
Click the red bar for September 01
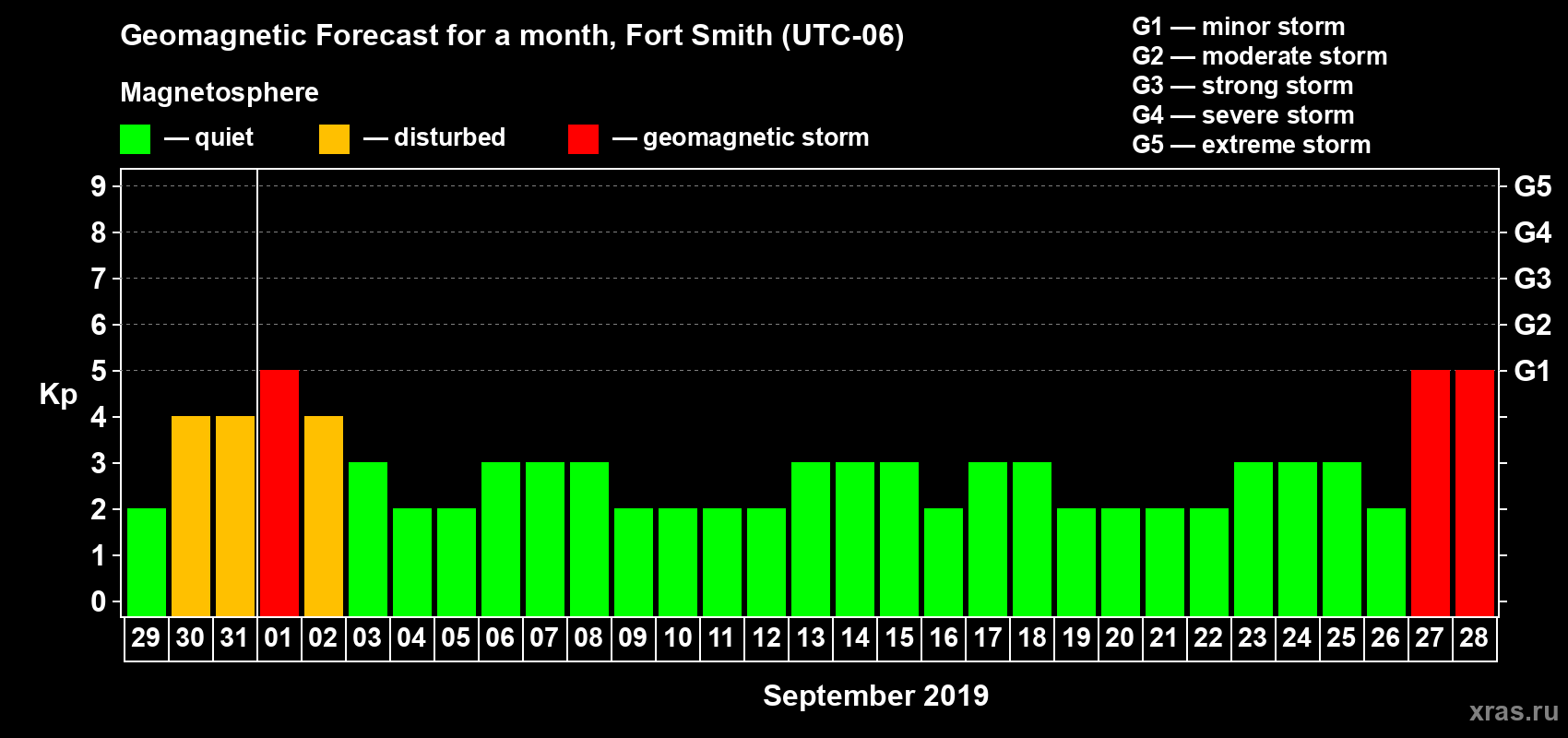click(279, 493)
